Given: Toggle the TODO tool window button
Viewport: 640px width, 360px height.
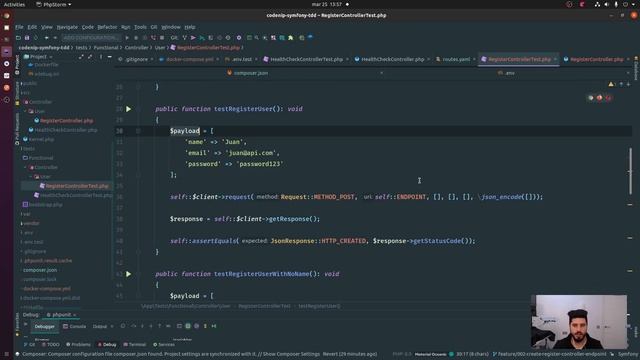Looking at the screenshot, I should (51, 344).
